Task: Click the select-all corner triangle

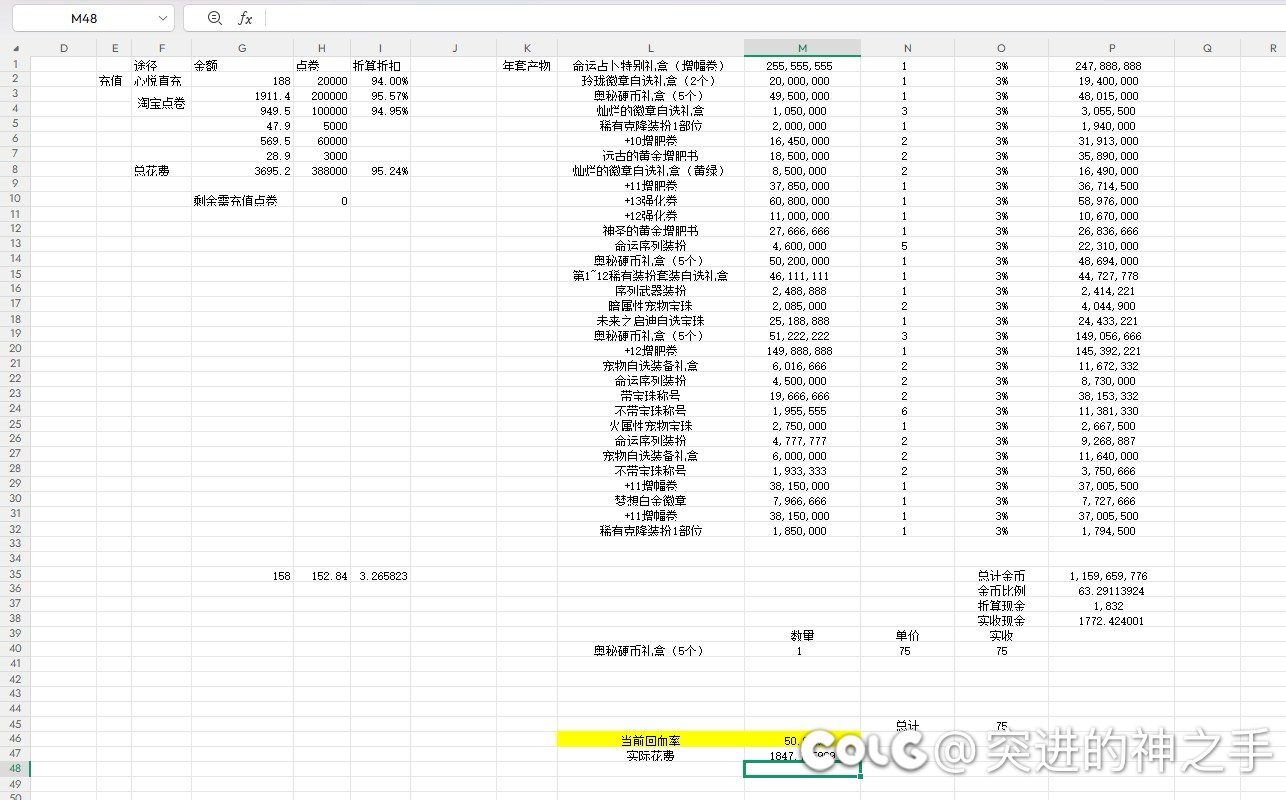Action: coord(15,48)
